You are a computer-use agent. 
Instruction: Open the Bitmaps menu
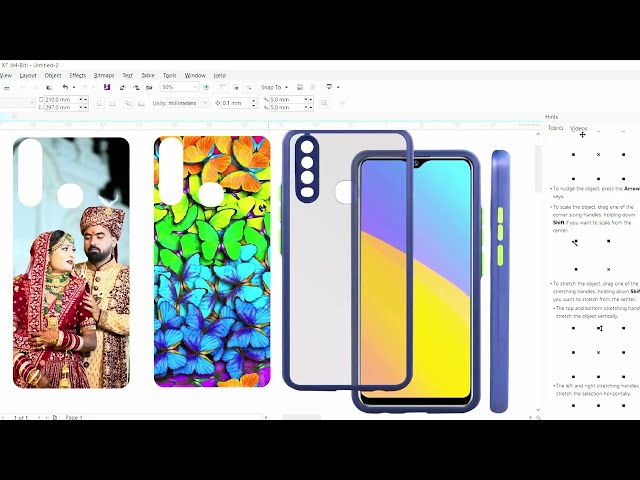[x=104, y=76]
